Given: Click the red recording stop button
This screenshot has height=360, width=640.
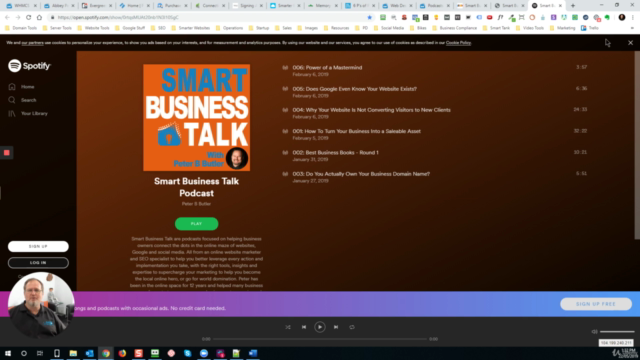Looking at the screenshot, I should click(x=7, y=153).
